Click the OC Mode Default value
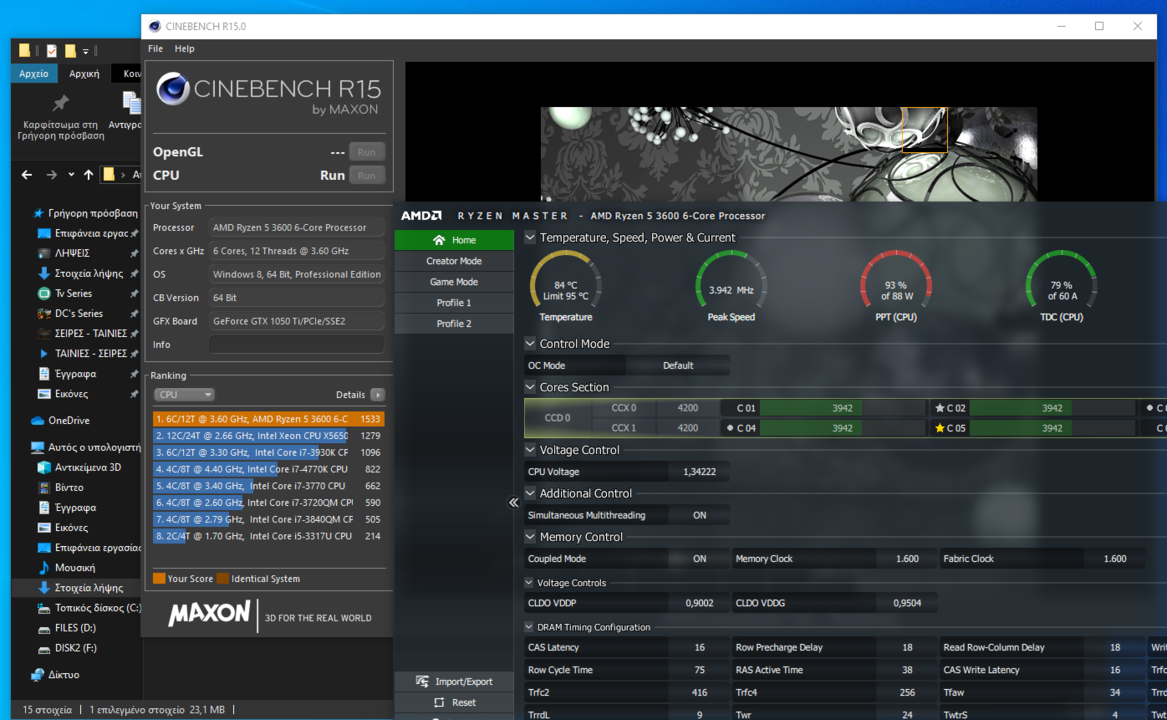The width and height of the screenshot is (1167, 720). pyautogui.click(x=677, y=366)
